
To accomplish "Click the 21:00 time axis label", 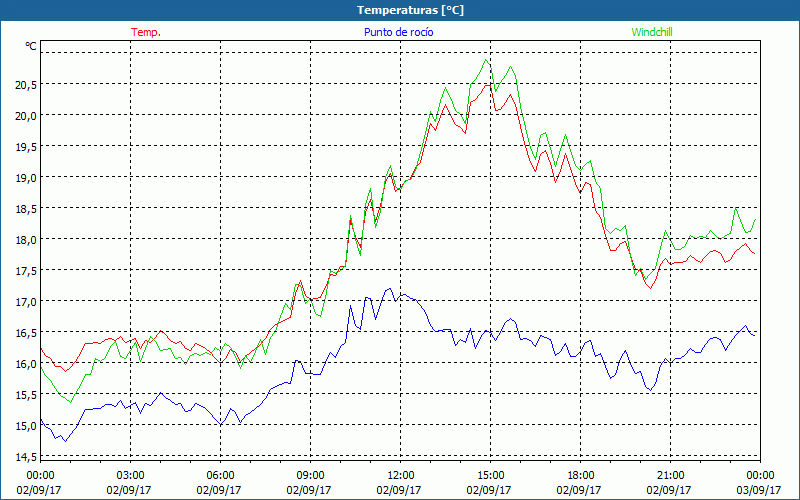I will [670, 476].
